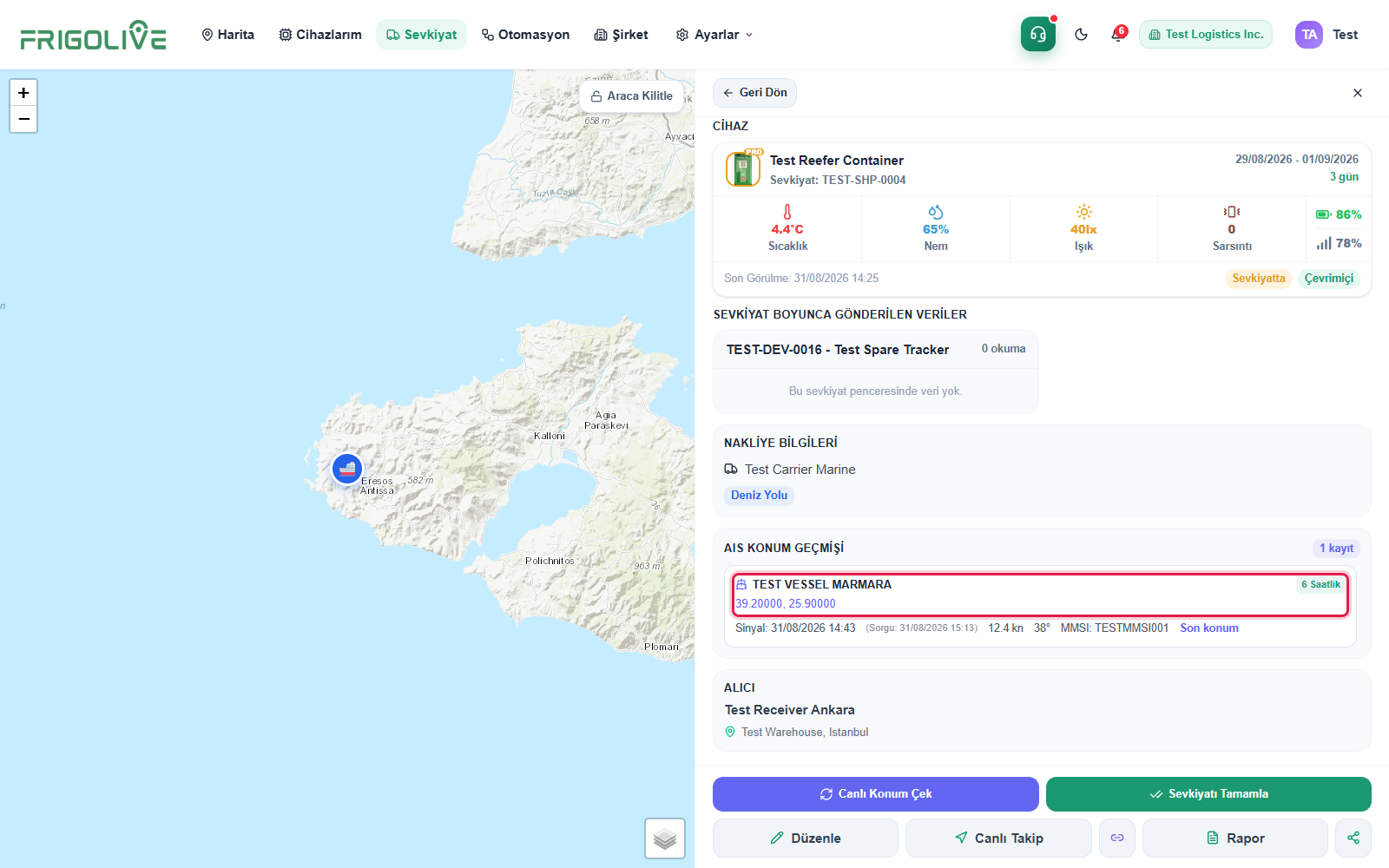Click the TEST-DEV-0016 Test Spare Tracker card

click(x=876, y=372)
